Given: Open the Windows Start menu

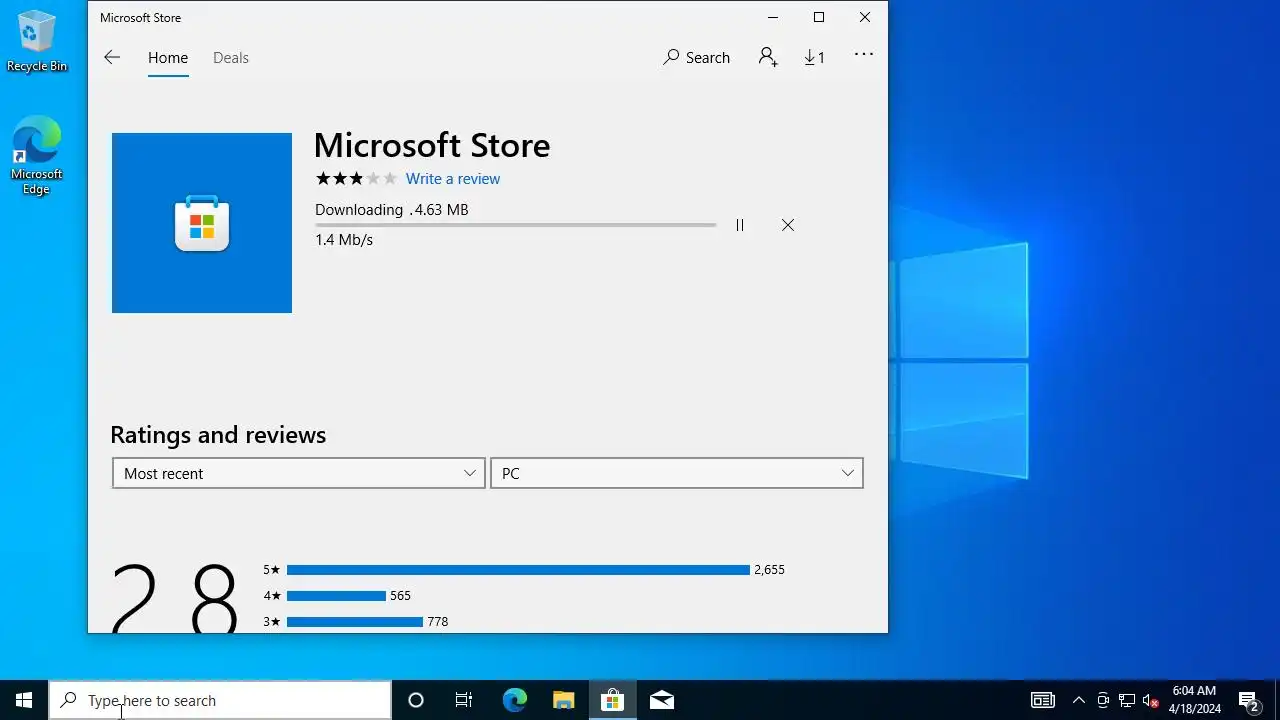Looking at the screenshot, I should tap(24, 700).
